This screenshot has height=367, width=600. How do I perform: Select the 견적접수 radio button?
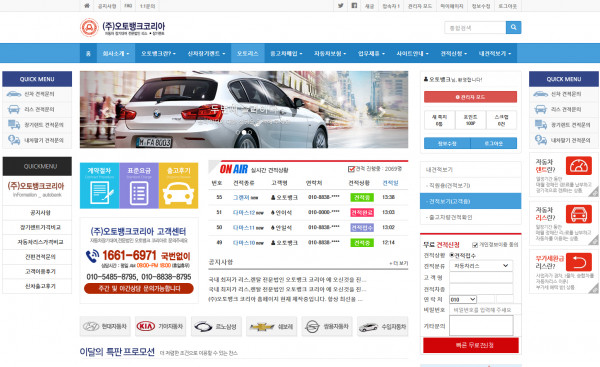(452, 255)
